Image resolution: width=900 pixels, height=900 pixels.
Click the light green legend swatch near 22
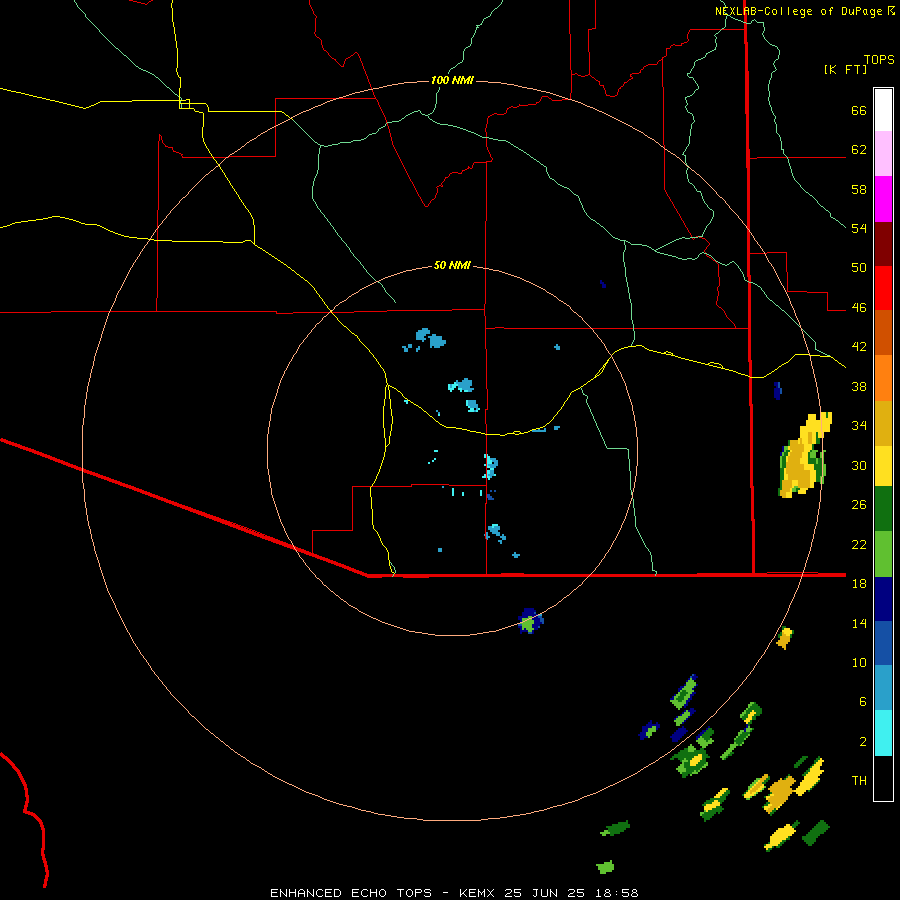point(883,554)
